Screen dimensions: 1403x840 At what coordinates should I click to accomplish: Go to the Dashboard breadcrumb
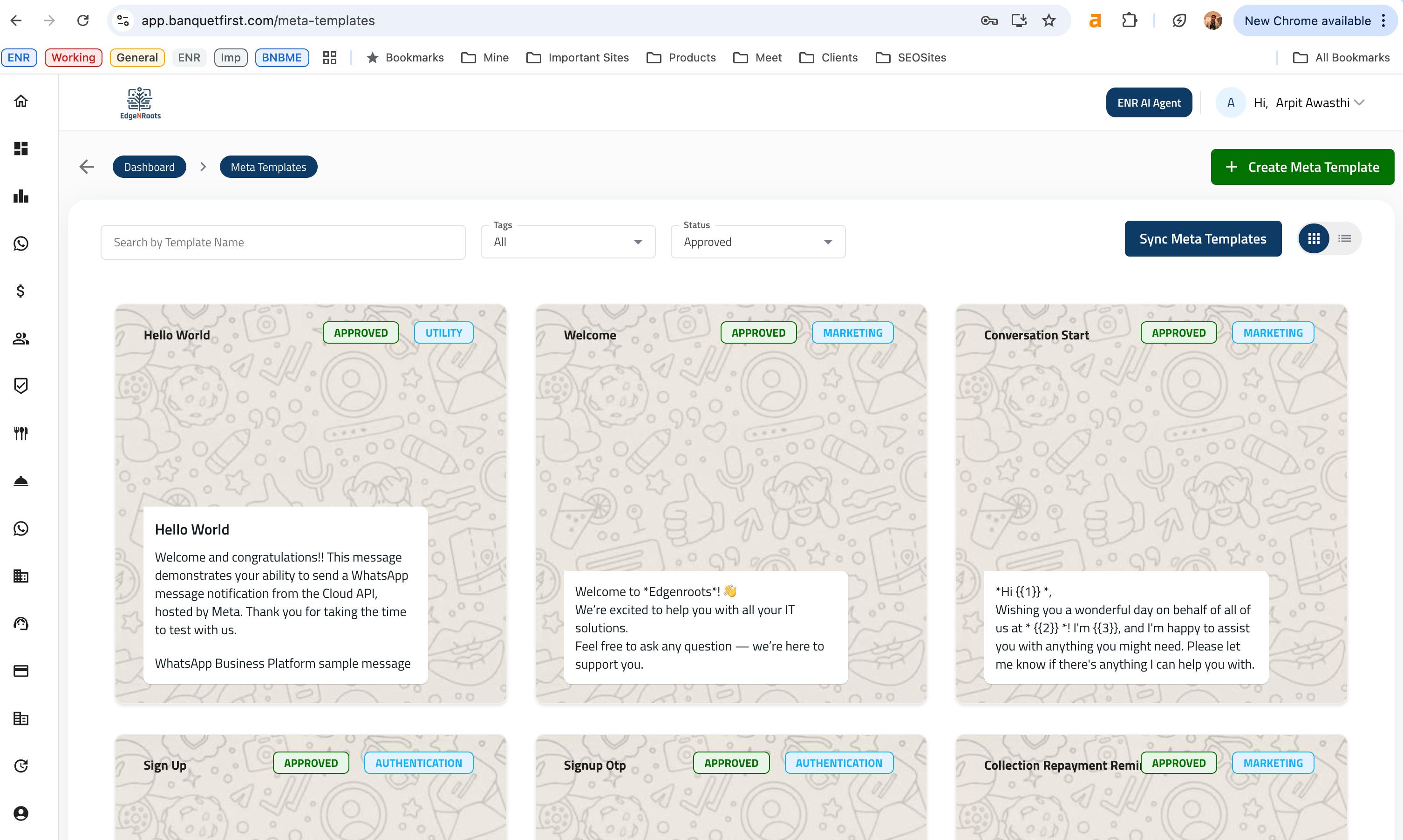tap(149, 167)
